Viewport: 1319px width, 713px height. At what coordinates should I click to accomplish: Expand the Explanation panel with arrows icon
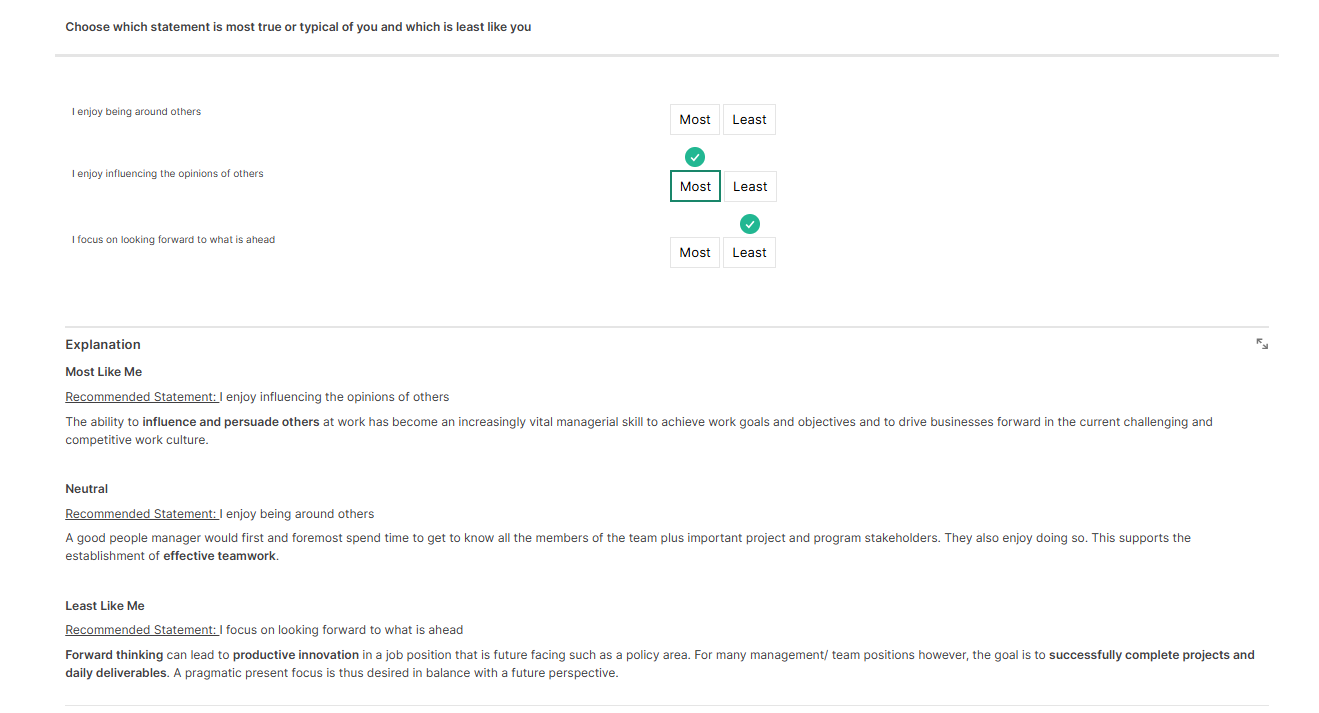tap(1262, 344)
